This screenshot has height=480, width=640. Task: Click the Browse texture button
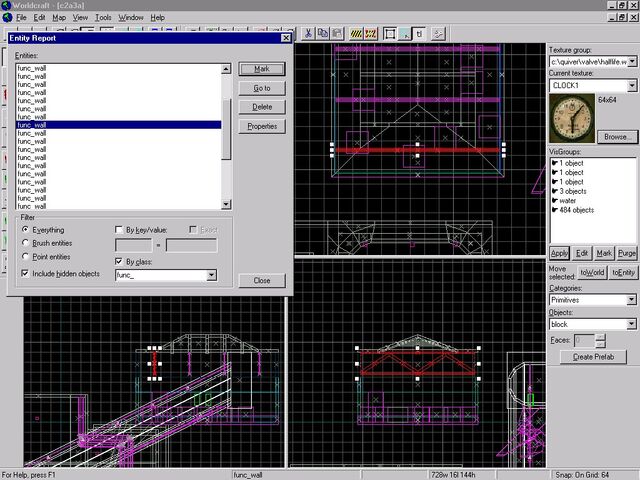[x=617, y=137]
